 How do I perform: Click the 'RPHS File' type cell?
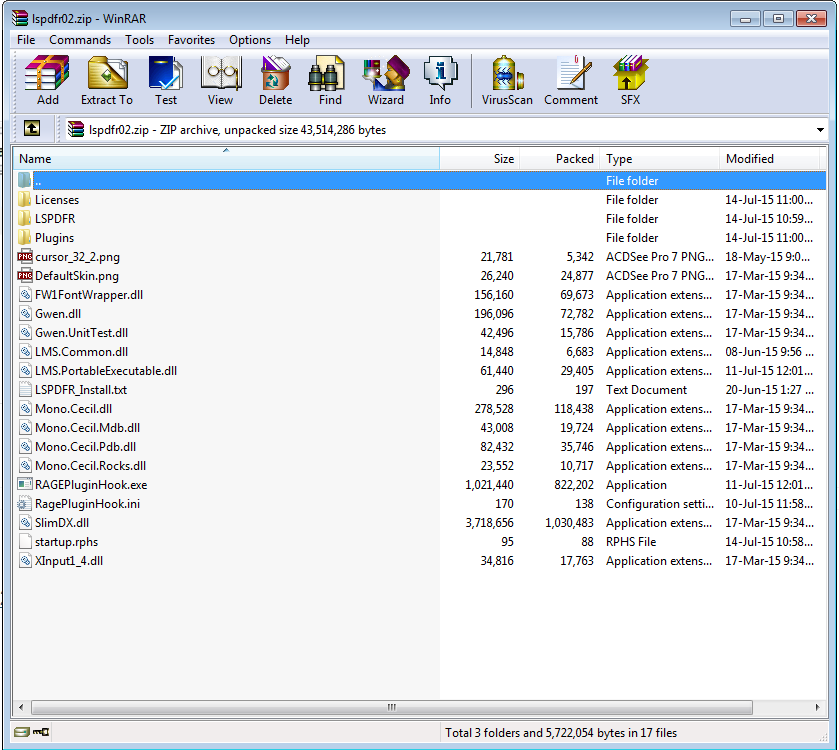point(631,542)
